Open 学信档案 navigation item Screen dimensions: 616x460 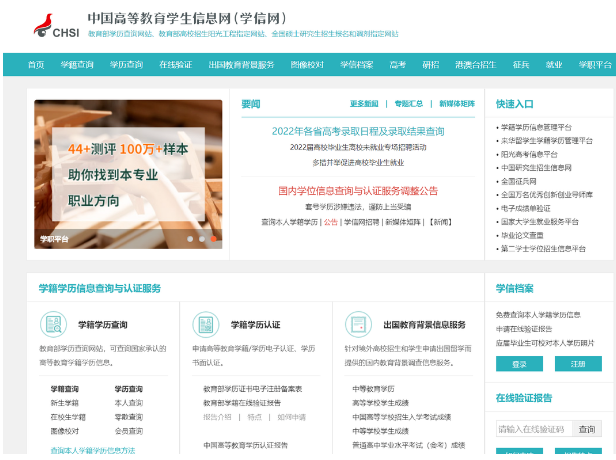tap(357, 65)
